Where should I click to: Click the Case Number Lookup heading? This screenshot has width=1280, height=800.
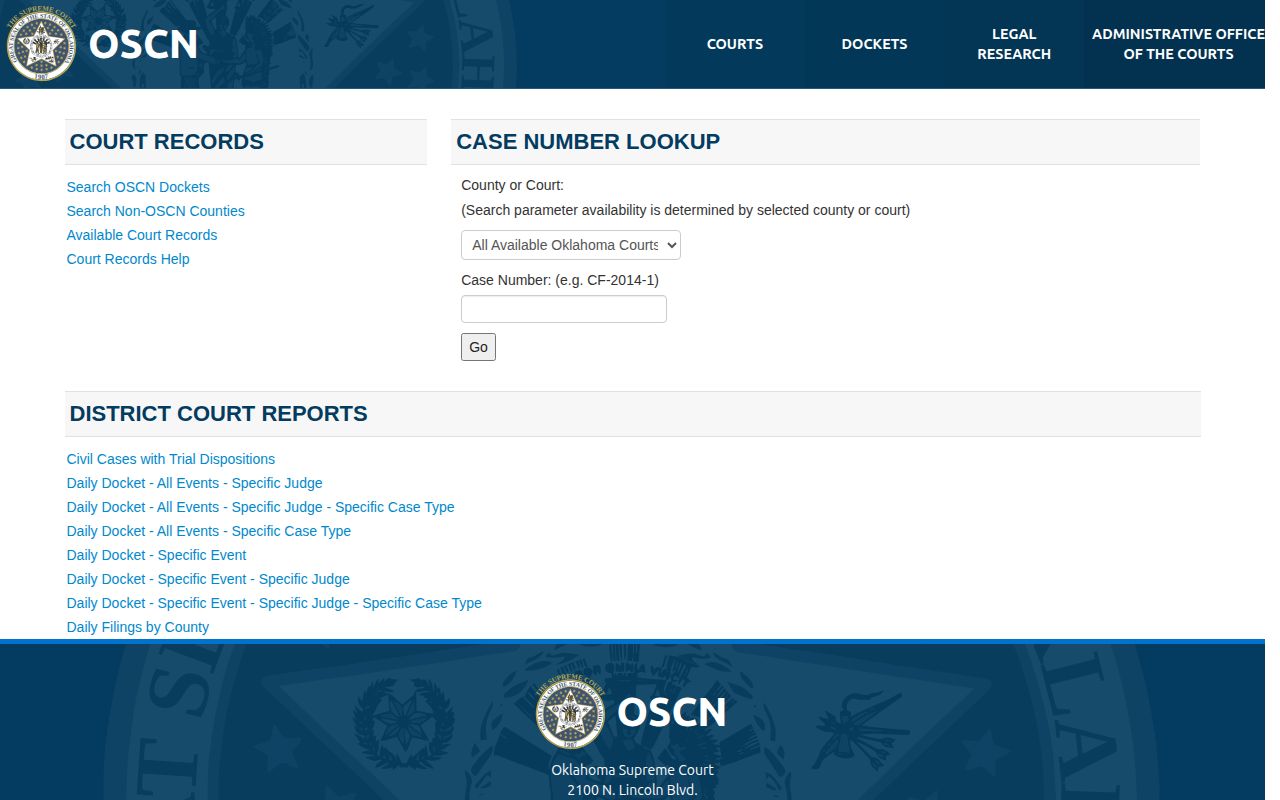[588, 142]
